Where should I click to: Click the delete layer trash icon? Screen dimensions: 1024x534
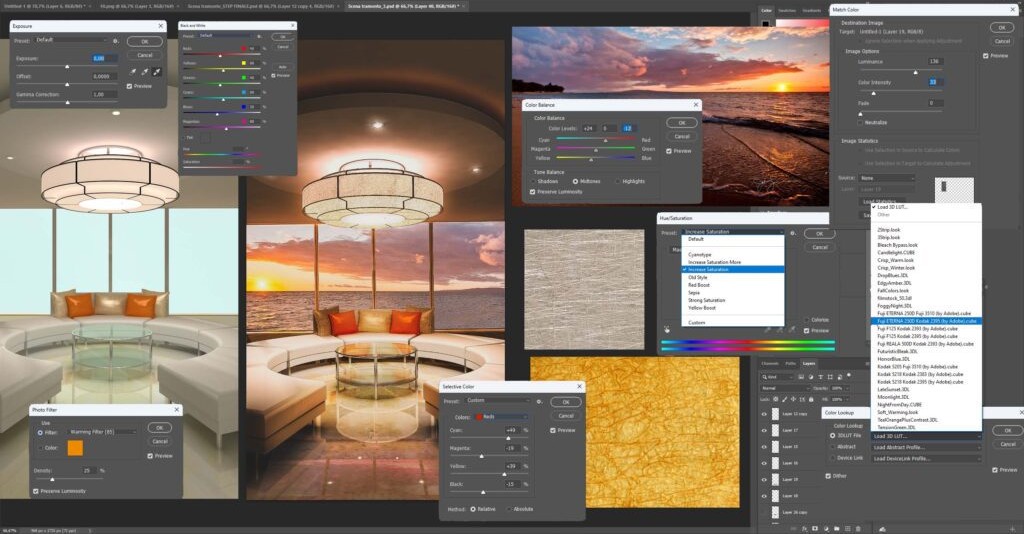(858, 529)
